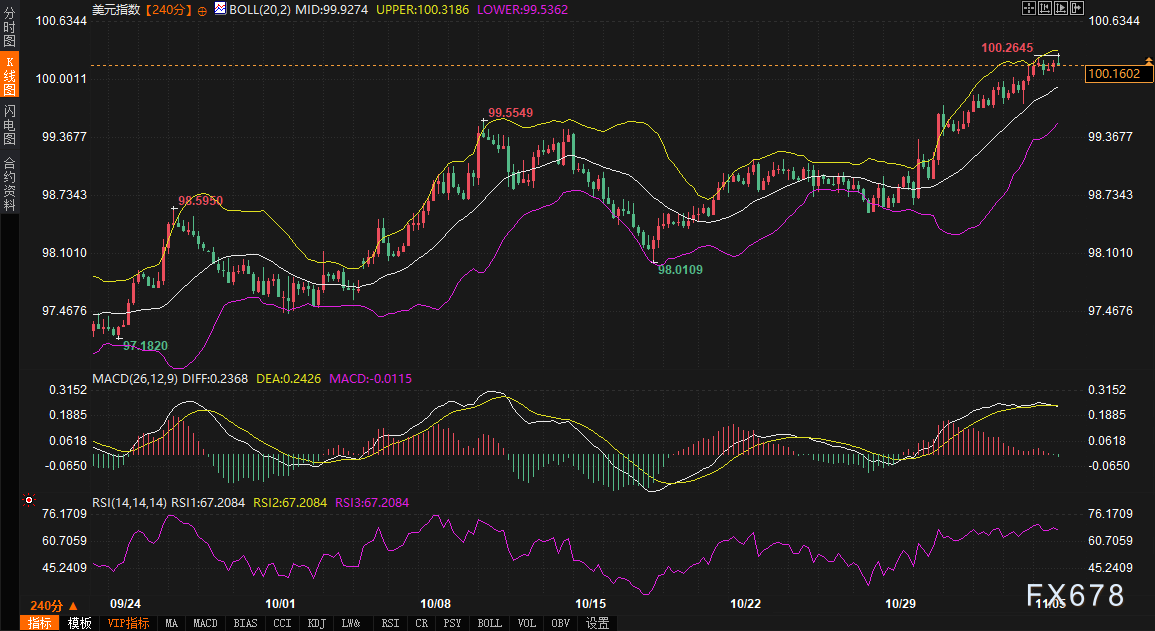Enable the VOL indicator in bottom bar
The height and width of the screenshot is (631, 1155).
click(526, 623)
